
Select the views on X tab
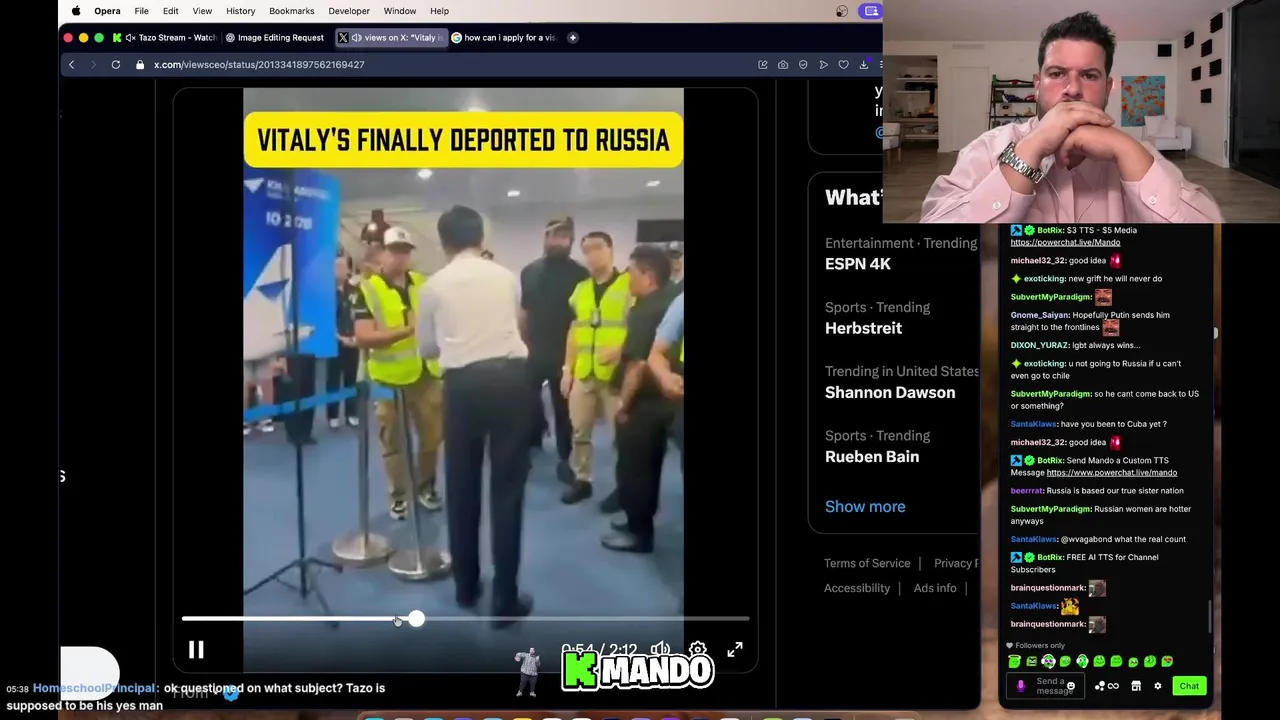point(391,37)
